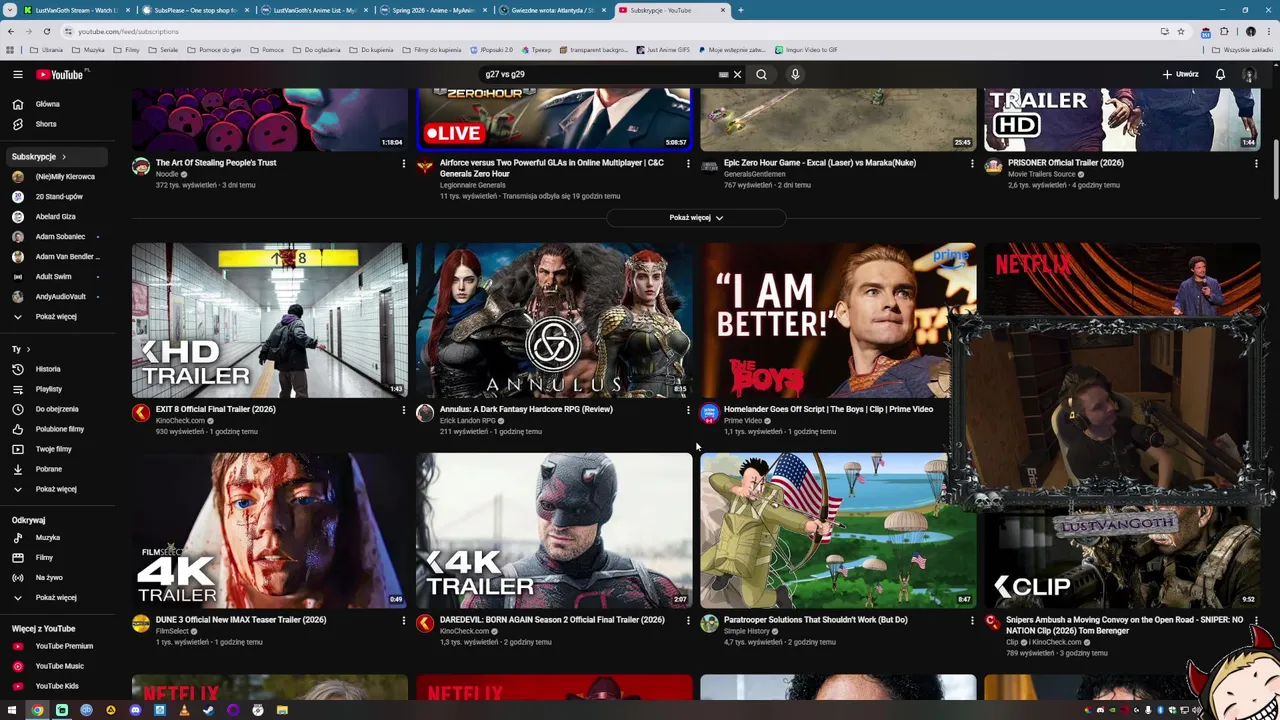This screenshot has width=1280, height=720.
Task: Switch to Gwiezdne wrota Atlantyda tab
Action: (552, 10)
